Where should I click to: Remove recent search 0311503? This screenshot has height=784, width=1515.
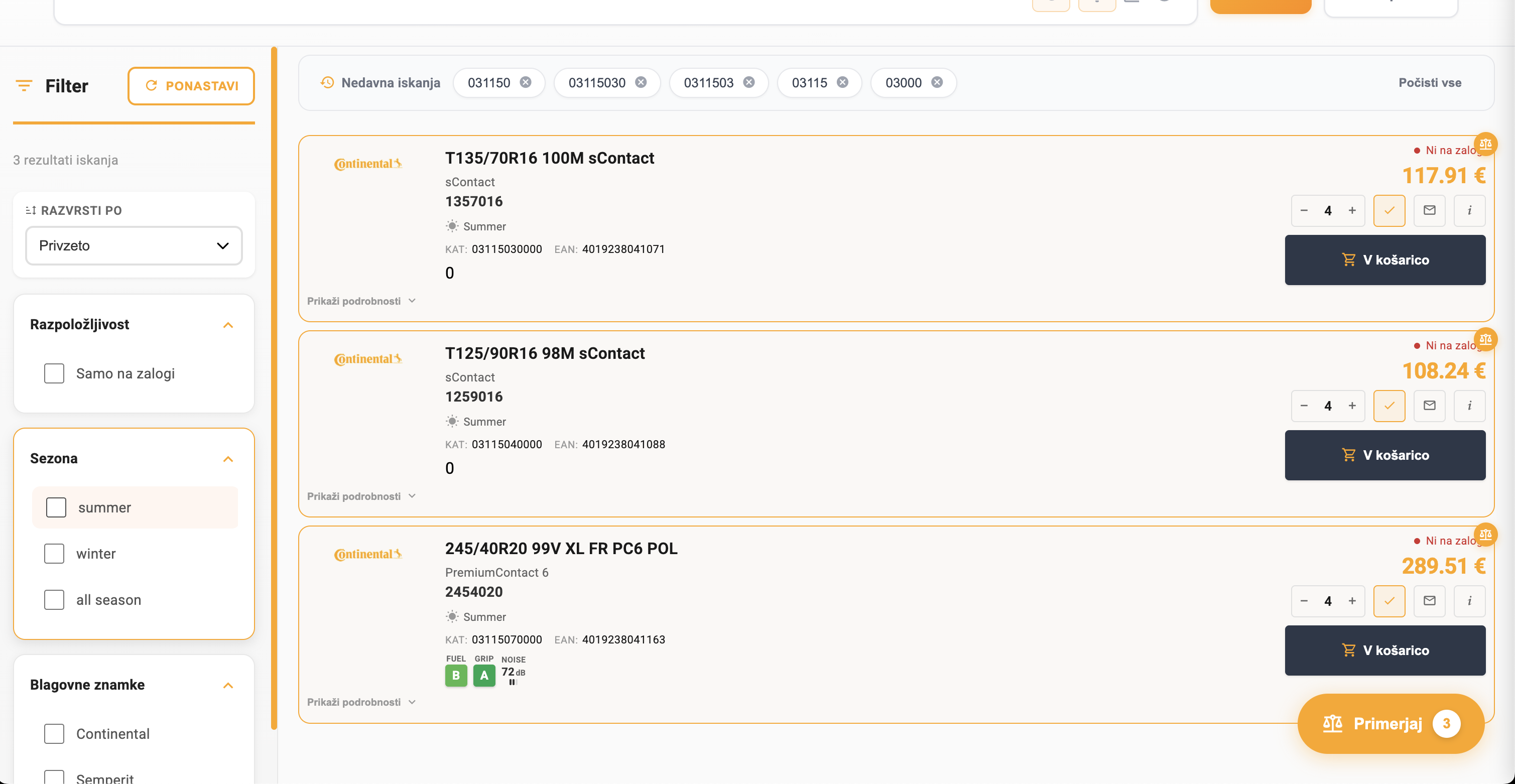pyautogui.click(x=748, y=82)
